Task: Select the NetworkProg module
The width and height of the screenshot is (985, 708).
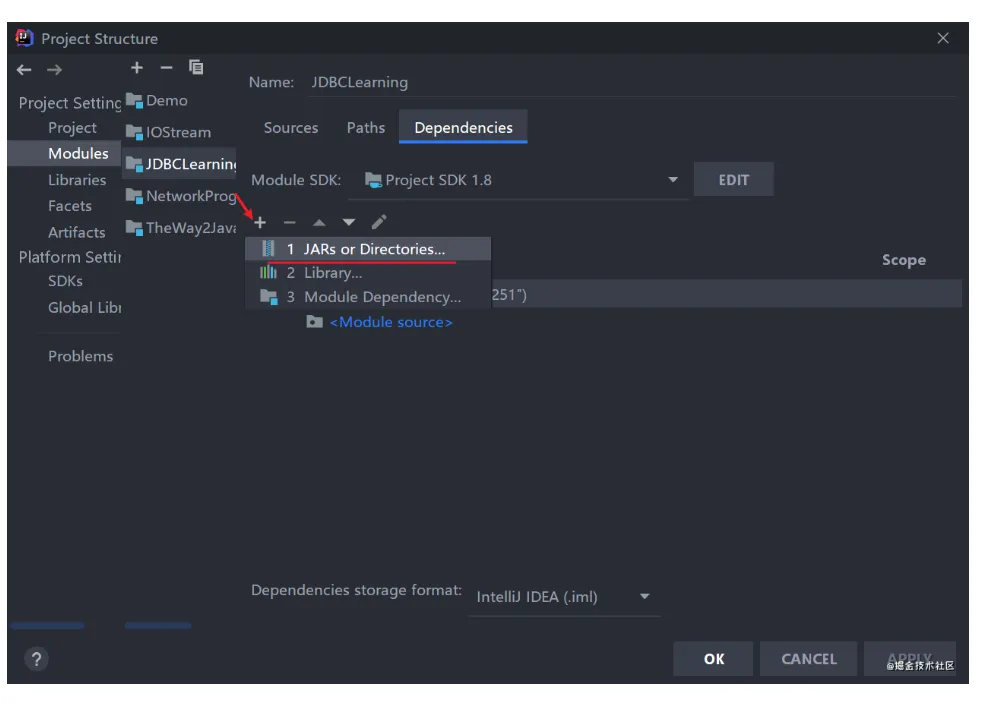Action: click(179, 196)
